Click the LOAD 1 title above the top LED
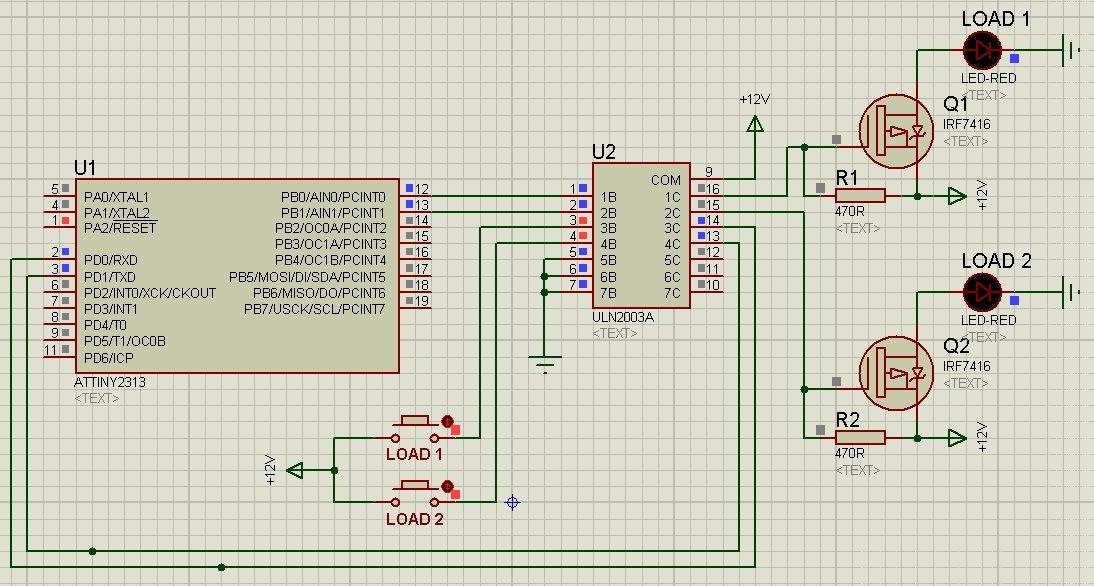The width and height of the screenshot is (1094, 586). pyautogui.click(x=996, y=19)
